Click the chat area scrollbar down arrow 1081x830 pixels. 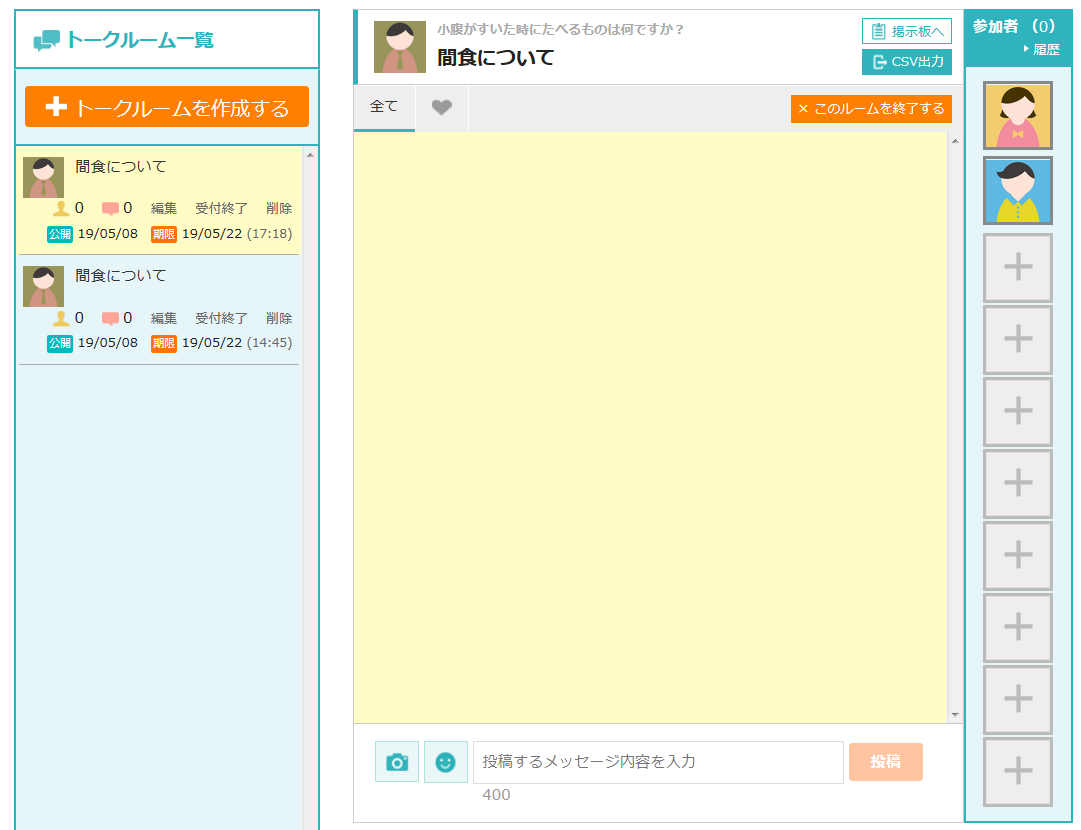click(x=954, y=715)
